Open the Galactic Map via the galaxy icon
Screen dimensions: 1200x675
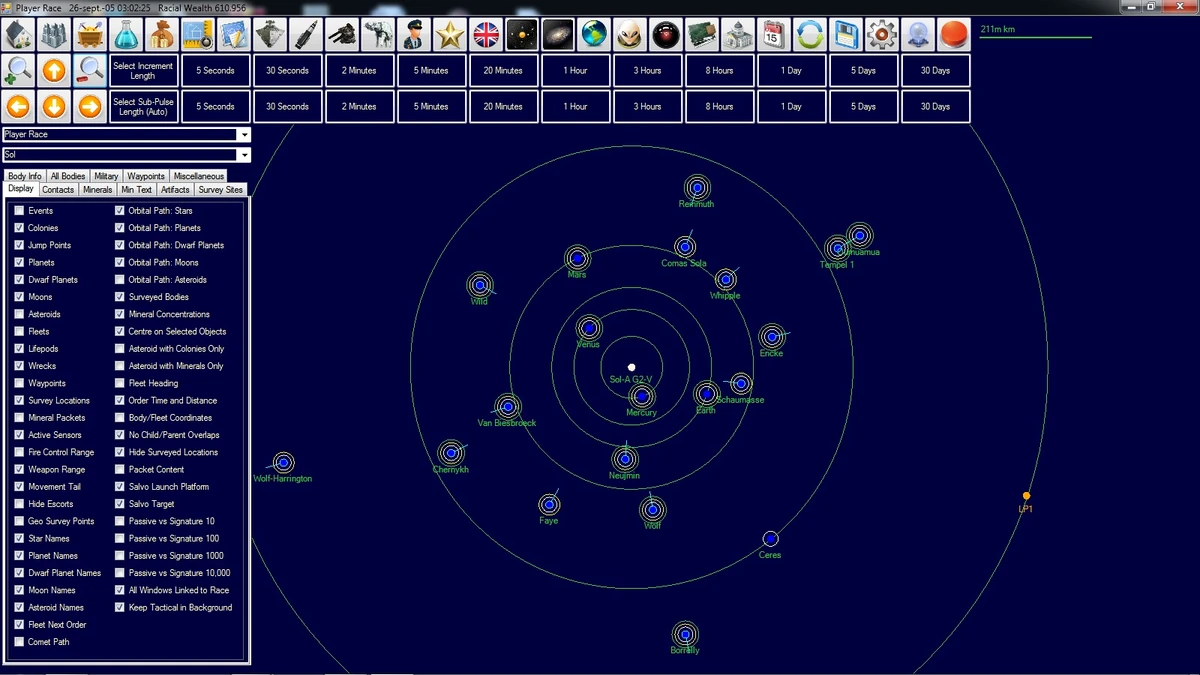pyautogui.click(x=557, y=33)
